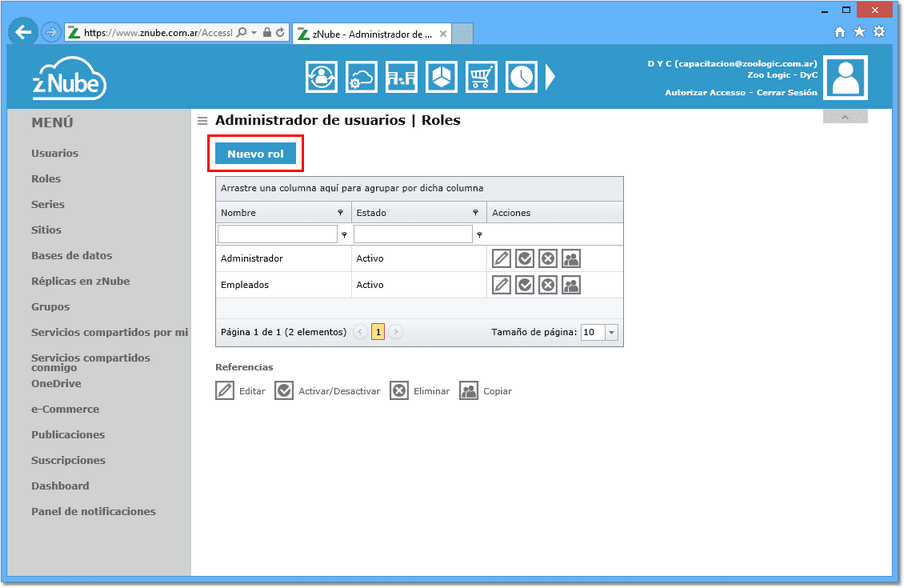Click the Nuevo rol button

pyautogui.click(x=255, y=154)
